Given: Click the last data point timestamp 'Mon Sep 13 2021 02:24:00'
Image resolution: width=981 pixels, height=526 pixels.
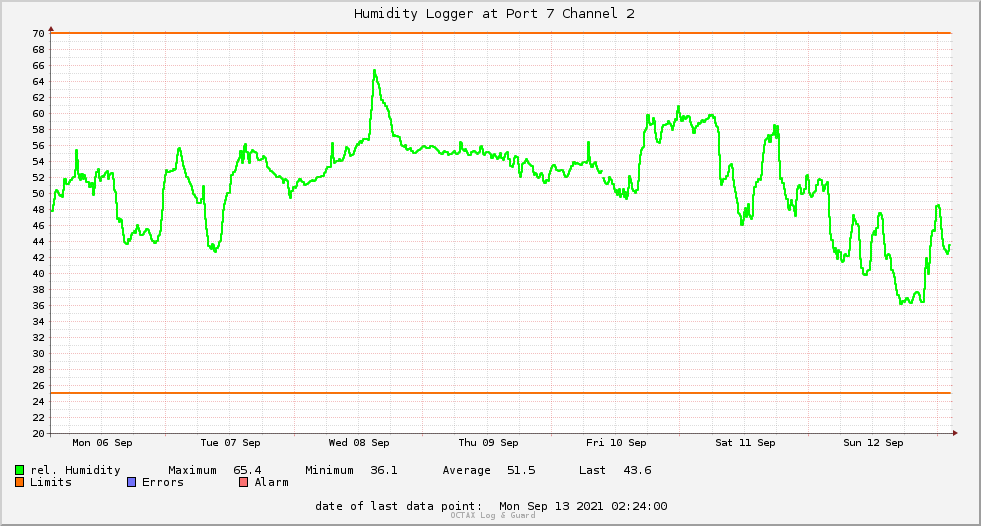Looking at the screenshot, I should pyautogui.click(x=583, y=506).
